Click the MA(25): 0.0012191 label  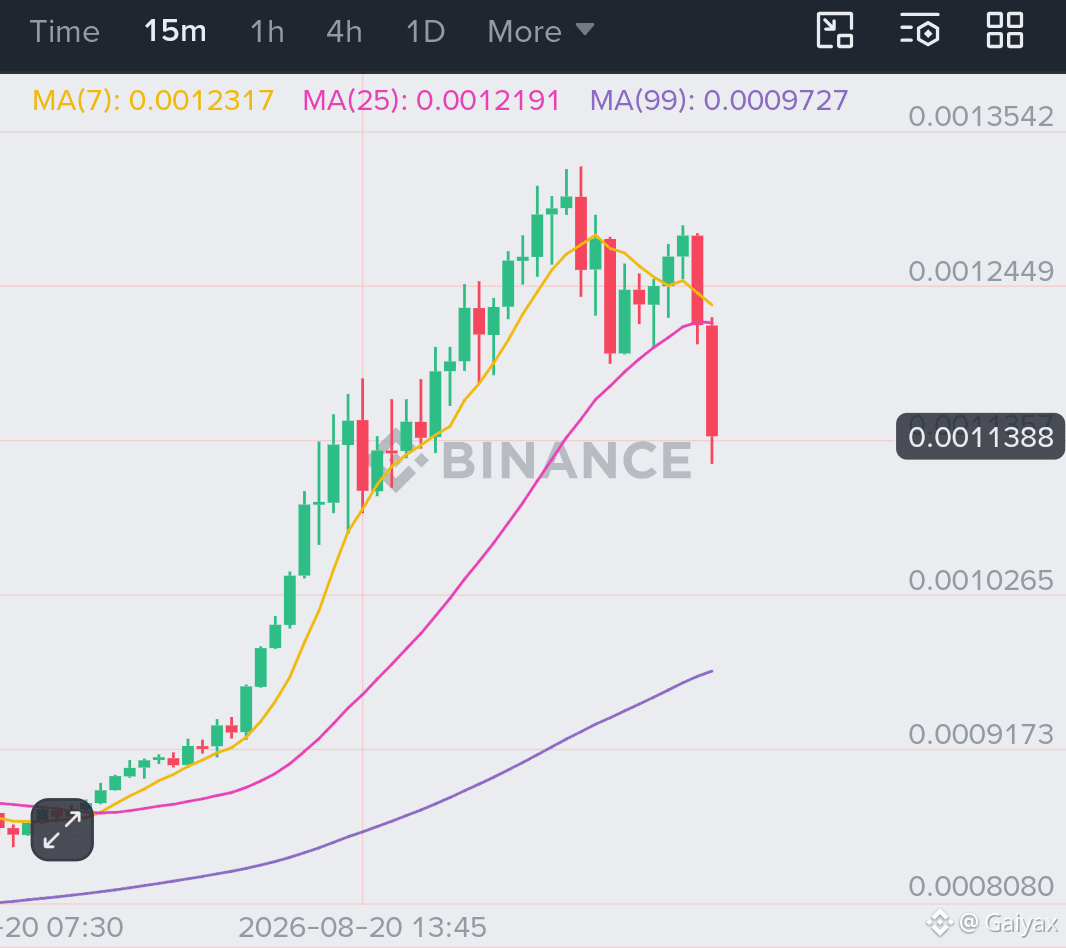pyautogui.click(x=431, y=101)
